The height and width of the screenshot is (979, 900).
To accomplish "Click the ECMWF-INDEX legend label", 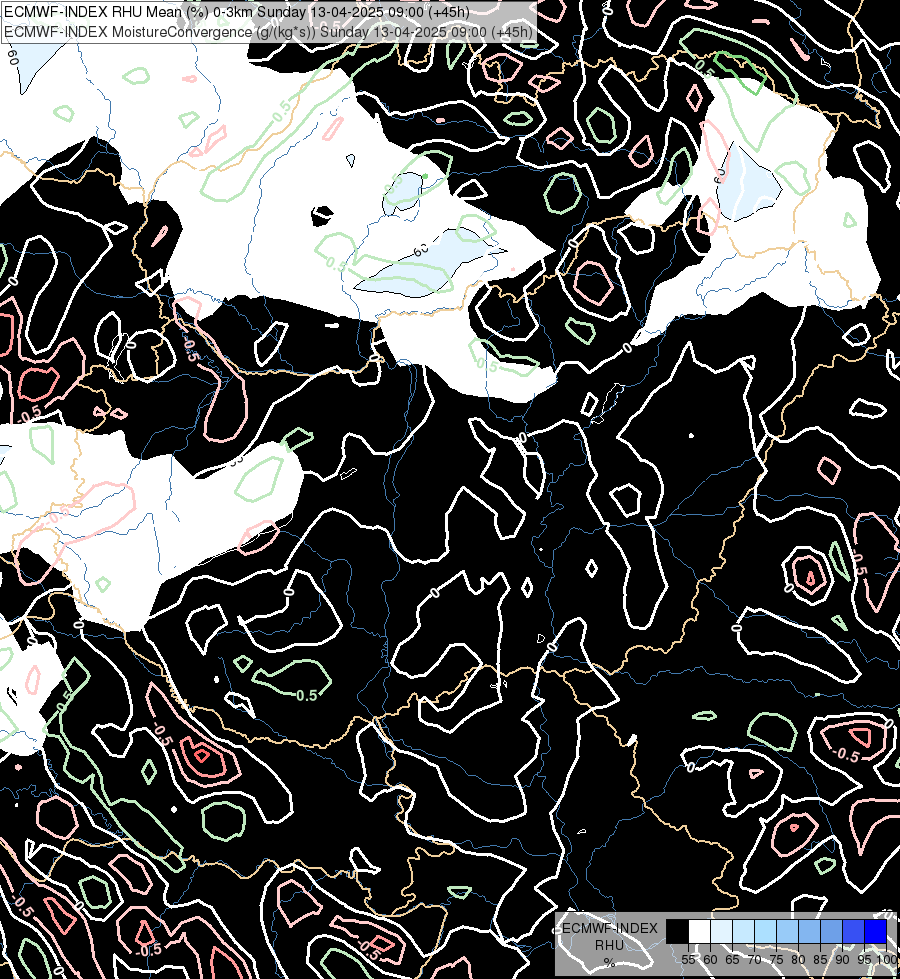I will click(610, 928).
